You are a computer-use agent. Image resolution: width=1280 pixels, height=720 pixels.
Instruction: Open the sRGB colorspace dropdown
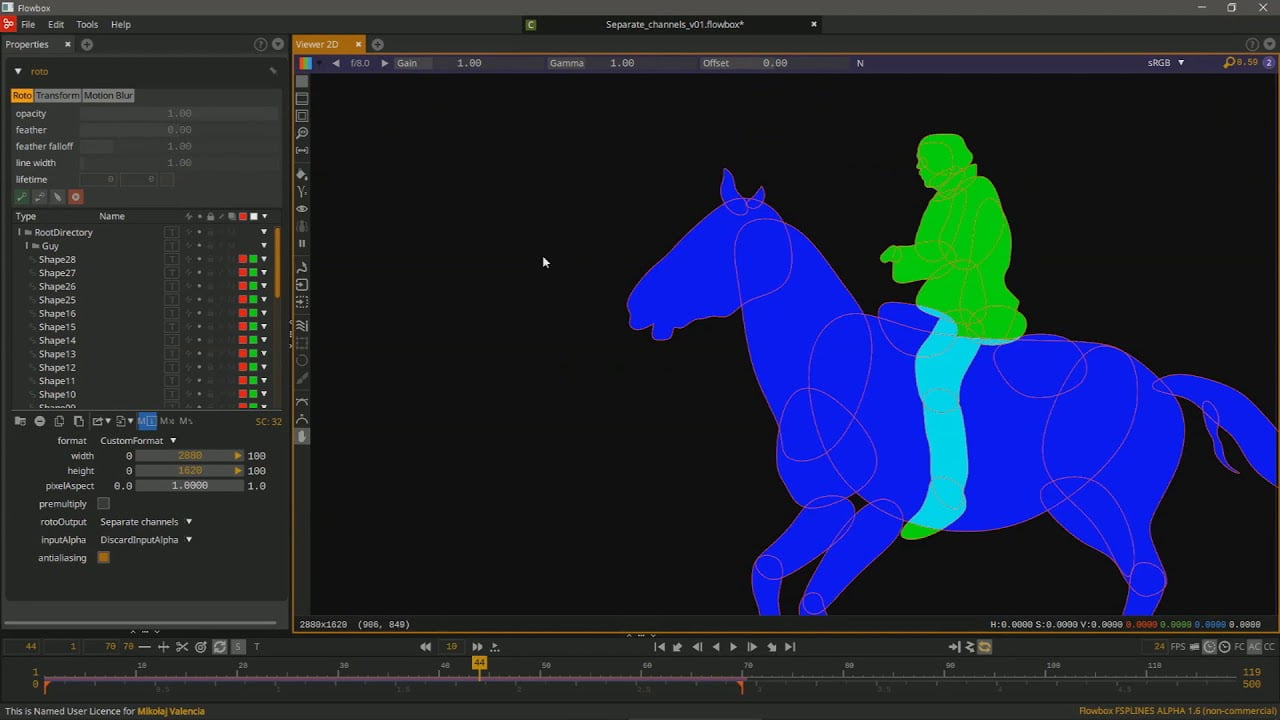click(x=1165, y=63)
